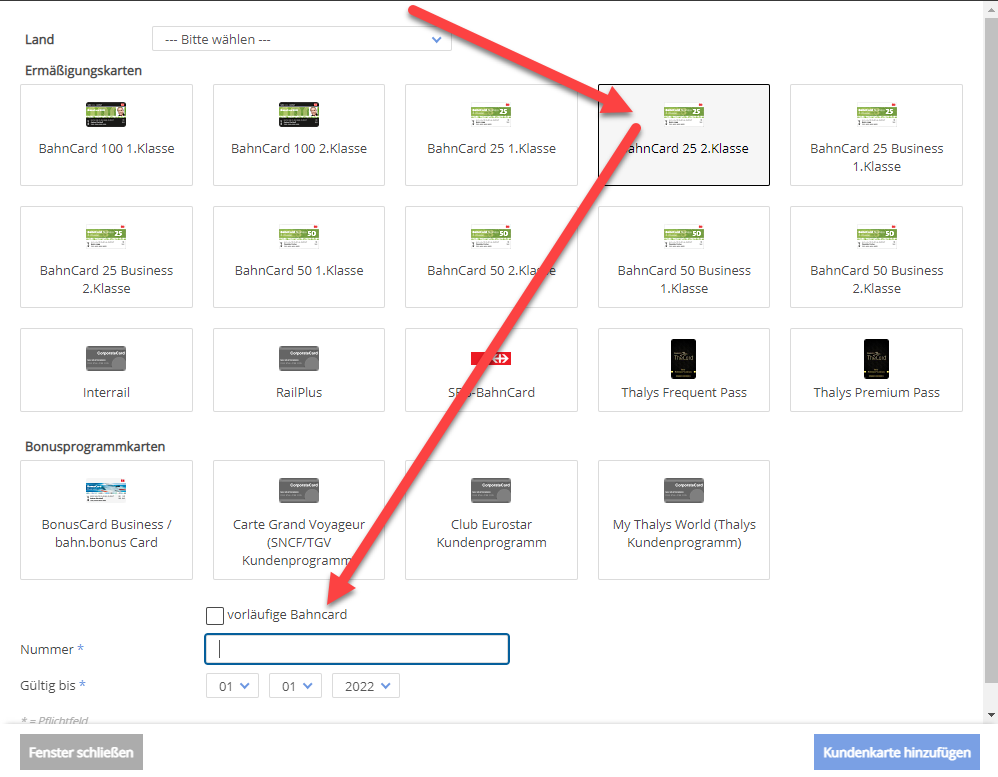998x777 pixels.
Task: Open the Gültig bis day dropdown
Action: (232, 686)
